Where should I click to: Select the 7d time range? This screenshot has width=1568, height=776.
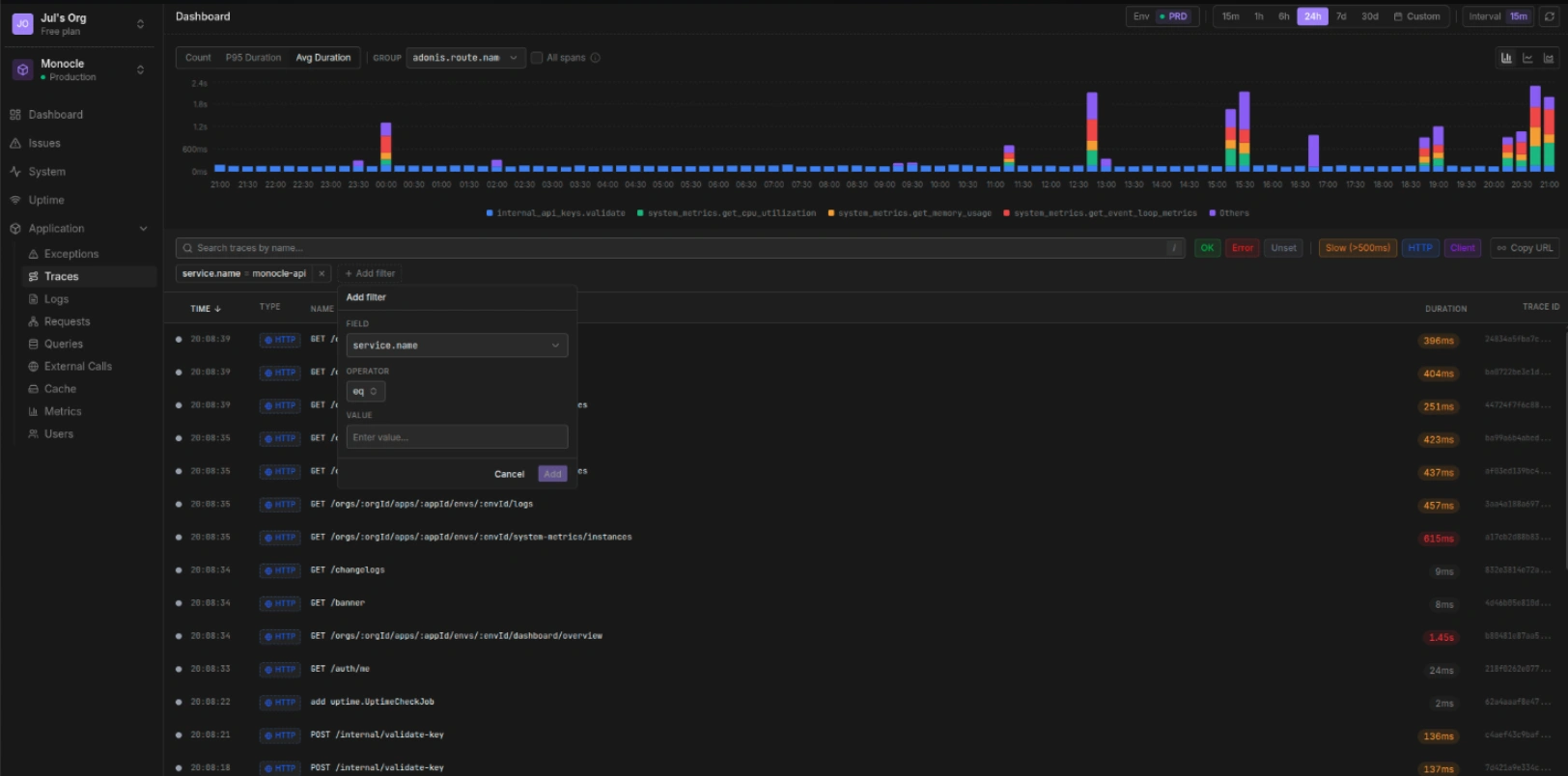[1341, 16]
